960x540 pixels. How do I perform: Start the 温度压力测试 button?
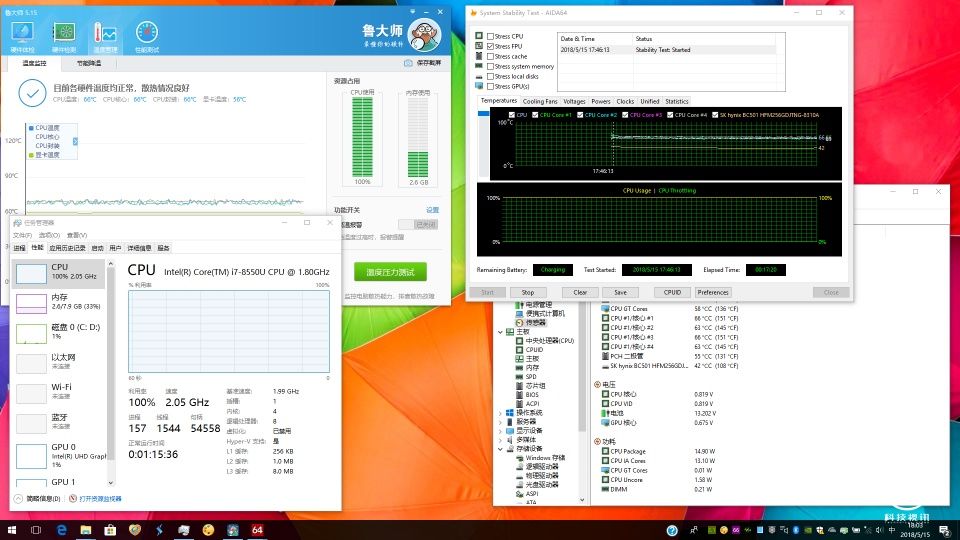[x=391, y=272]
